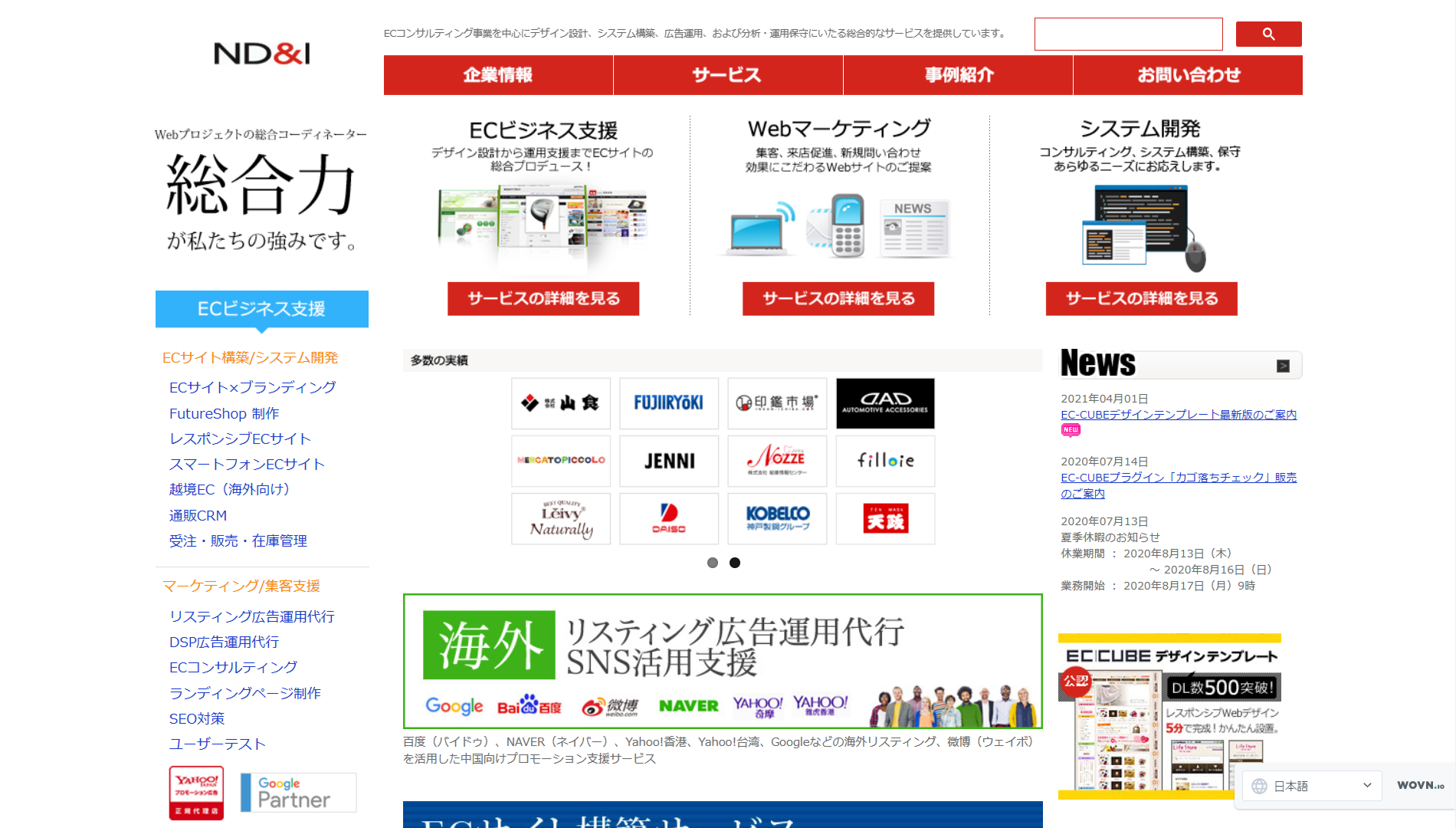Open ランディングページ制作 link
1456x828 pixels.
(244, 693)
